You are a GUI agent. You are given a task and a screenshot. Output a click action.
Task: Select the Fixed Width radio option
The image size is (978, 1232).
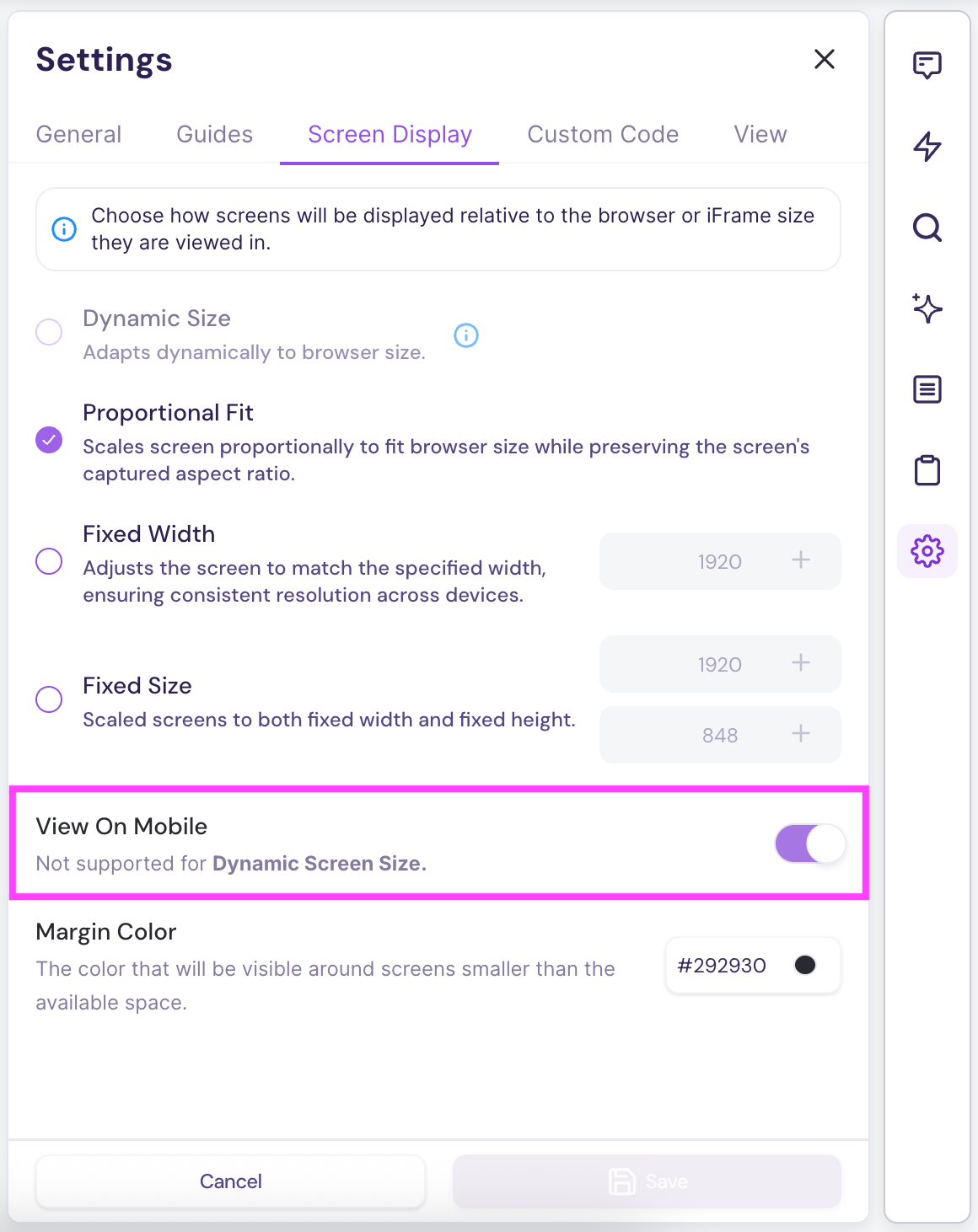[49, 561]
